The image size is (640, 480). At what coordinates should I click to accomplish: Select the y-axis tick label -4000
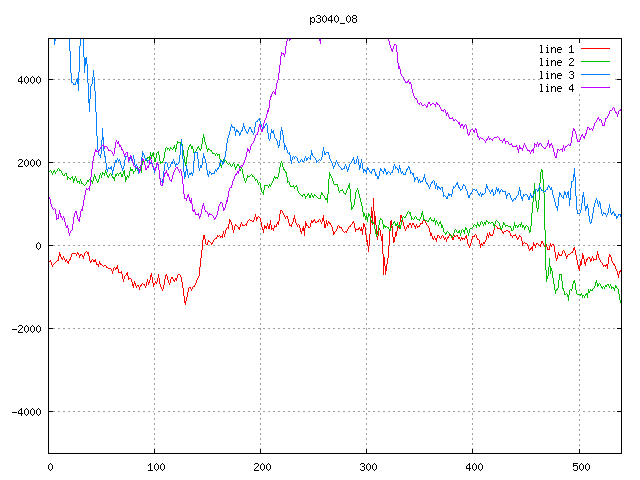[x=25, y=412]
